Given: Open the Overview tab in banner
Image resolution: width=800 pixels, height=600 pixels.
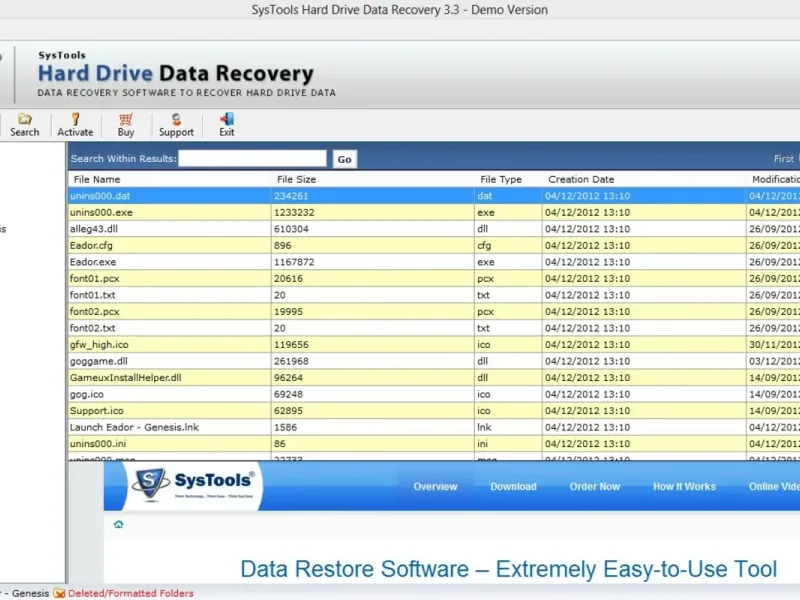Looking at the screenshot, I should [x=435, y=487].
